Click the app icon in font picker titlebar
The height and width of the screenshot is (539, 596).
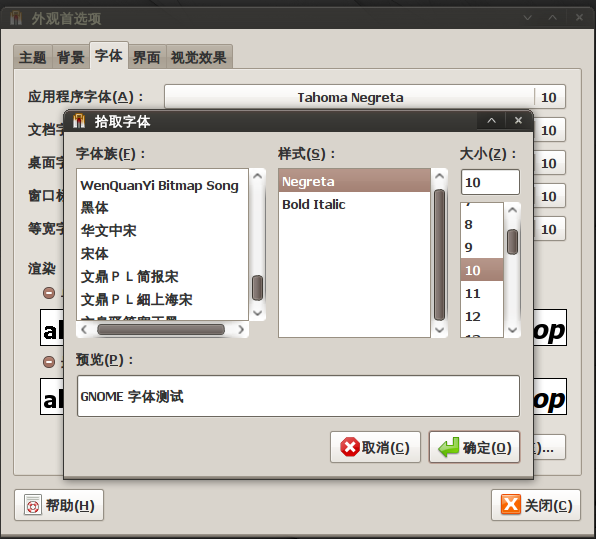tap(79, 121)
